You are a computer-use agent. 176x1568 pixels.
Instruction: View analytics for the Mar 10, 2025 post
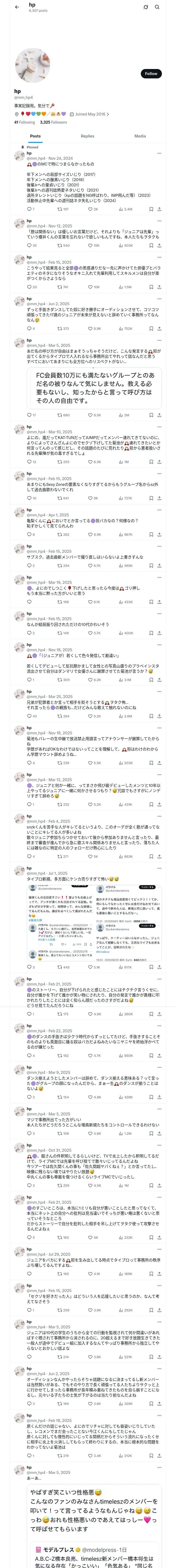124,462
